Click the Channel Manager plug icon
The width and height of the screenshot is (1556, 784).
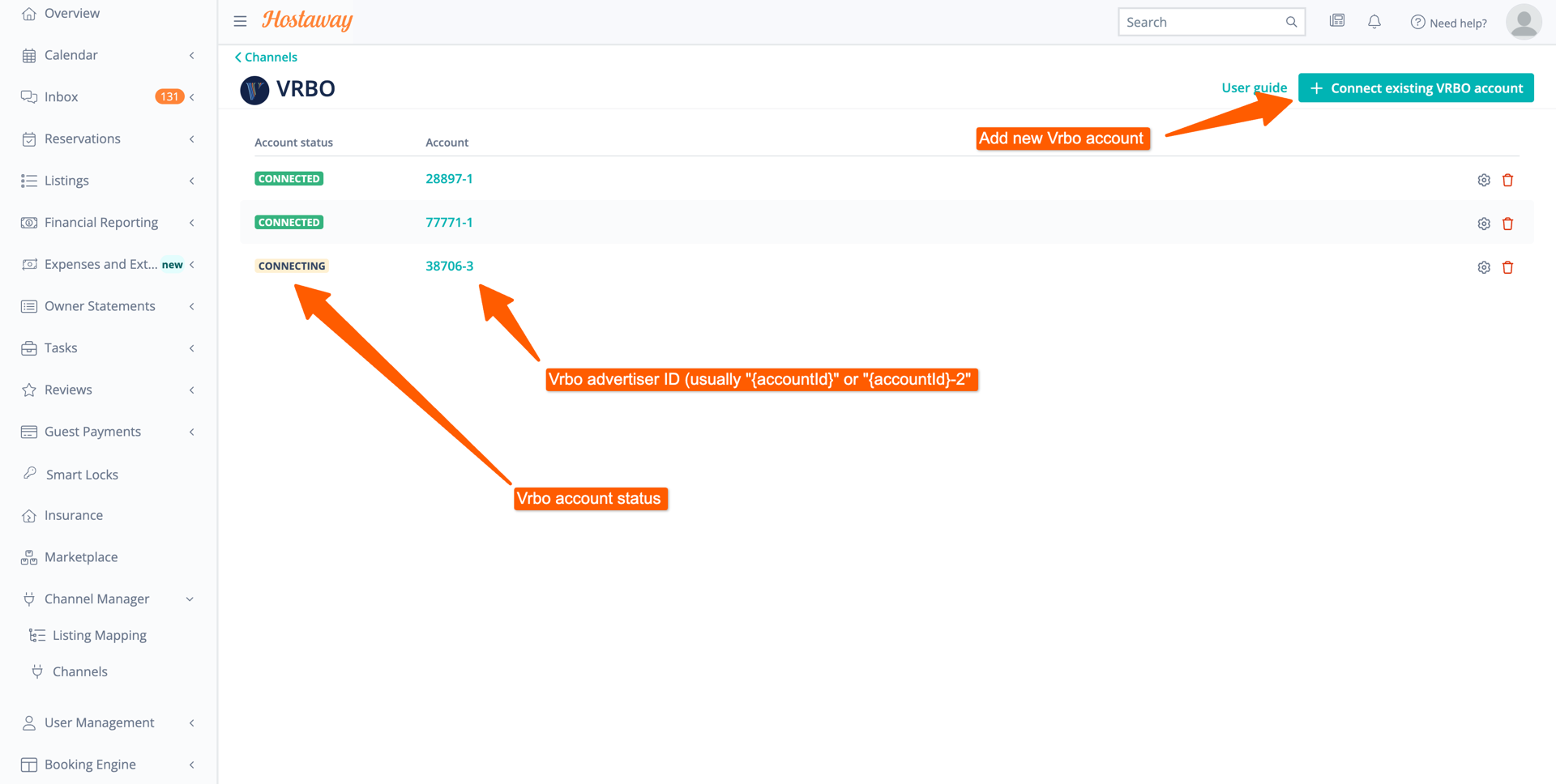pyautogui.click(x=29, y=599)
